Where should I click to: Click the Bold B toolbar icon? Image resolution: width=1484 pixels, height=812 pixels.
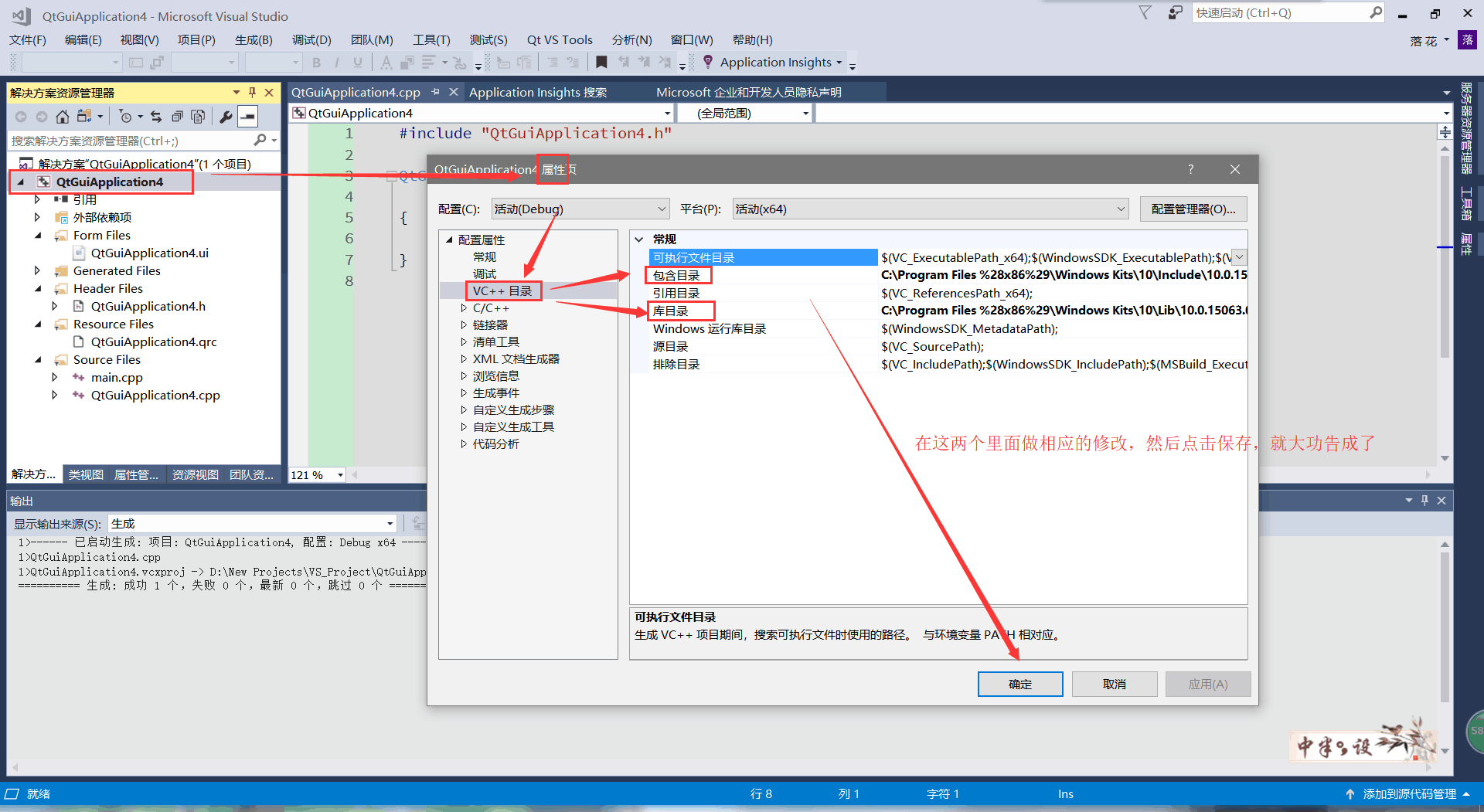(316, 63)
